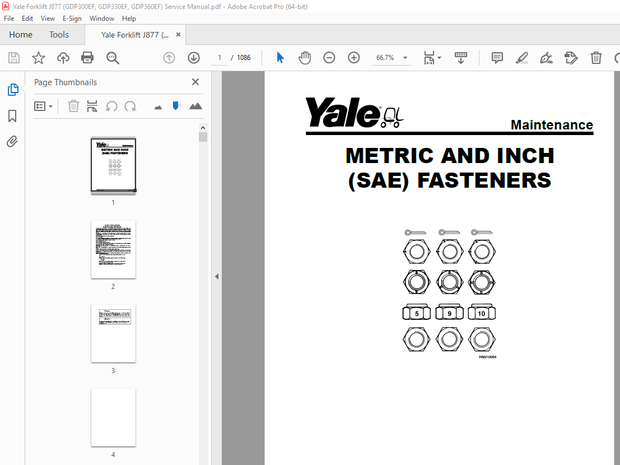Open the Bookmarks pane icon

(x=12, y=116)
